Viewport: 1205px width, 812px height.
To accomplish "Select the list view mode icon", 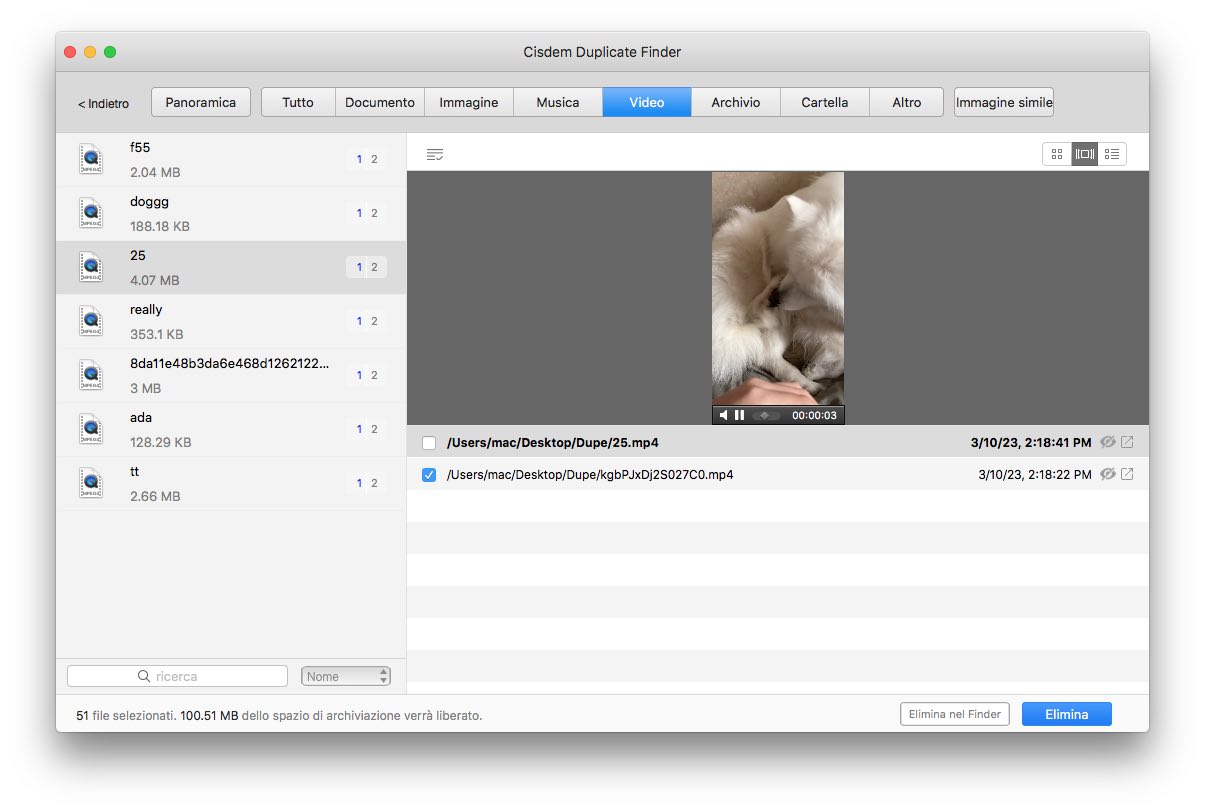I will [x=1112, y=154].
